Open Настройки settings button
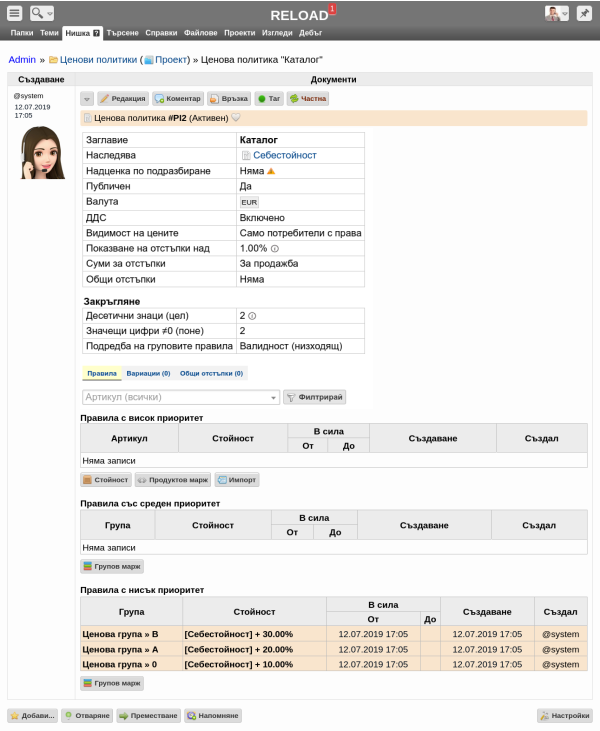This screenshot has height=731, width=600. coord(565,716)
